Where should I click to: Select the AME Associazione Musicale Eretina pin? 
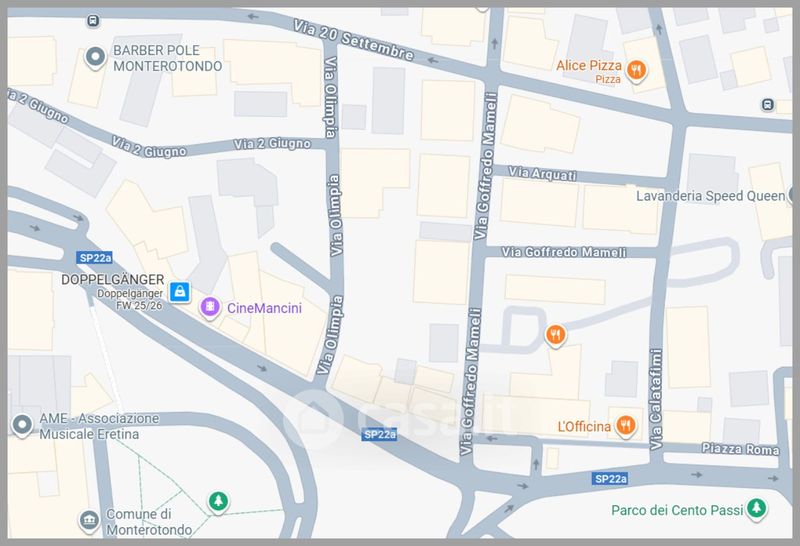(22, 425)
